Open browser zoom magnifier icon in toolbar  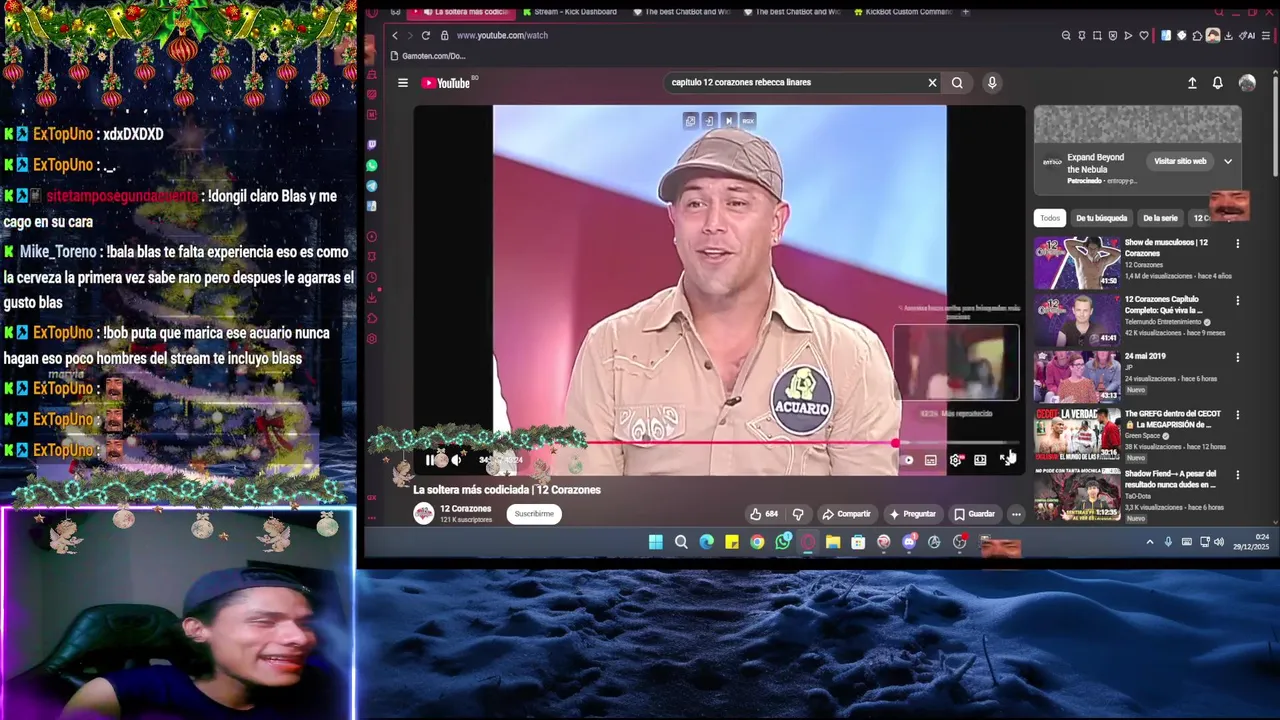point(1066,35)
